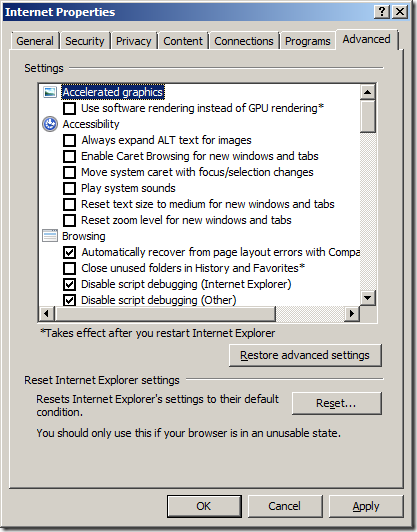Go to the Privacy tab
The image size is (417, 532).
(134, 41)
